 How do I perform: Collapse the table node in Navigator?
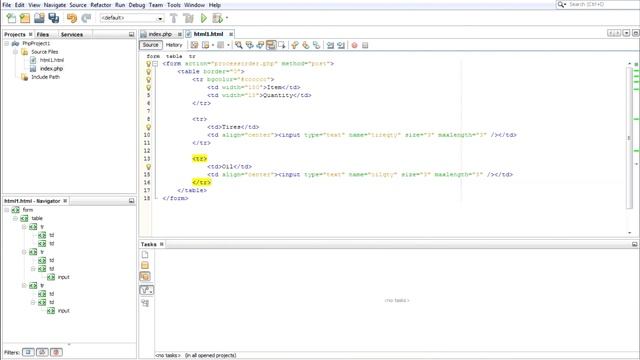16,218
